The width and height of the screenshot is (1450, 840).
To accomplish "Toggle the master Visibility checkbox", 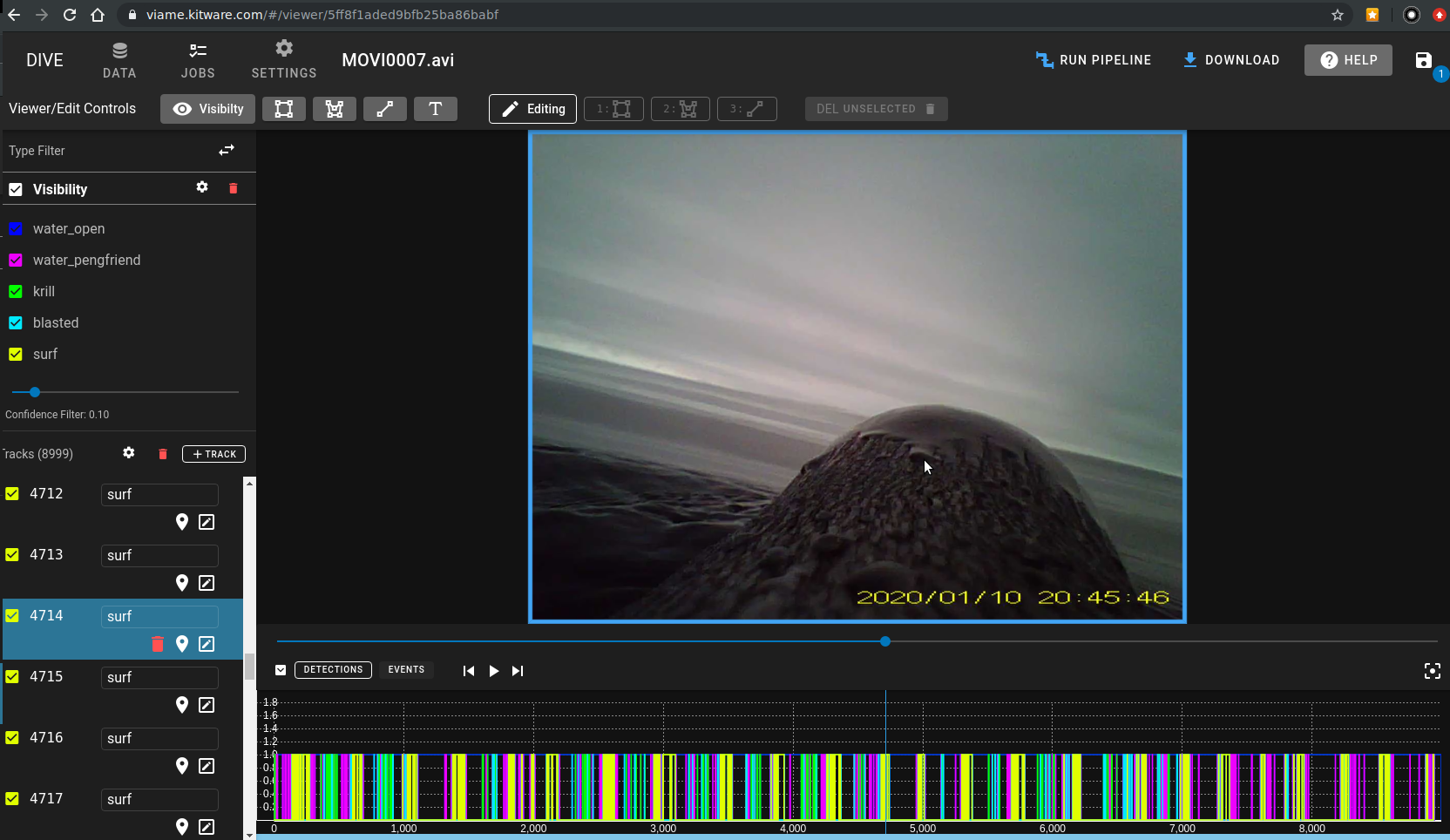I will point(16,189).
